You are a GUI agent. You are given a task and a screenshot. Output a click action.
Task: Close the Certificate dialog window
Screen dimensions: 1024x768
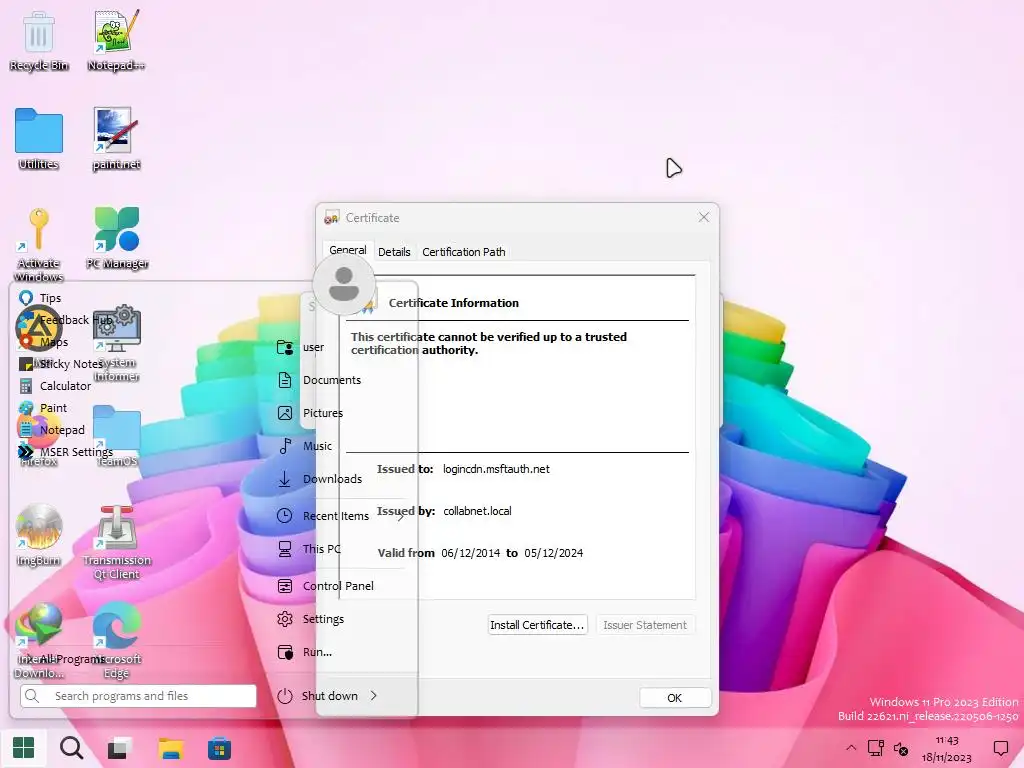coord(703,217)
